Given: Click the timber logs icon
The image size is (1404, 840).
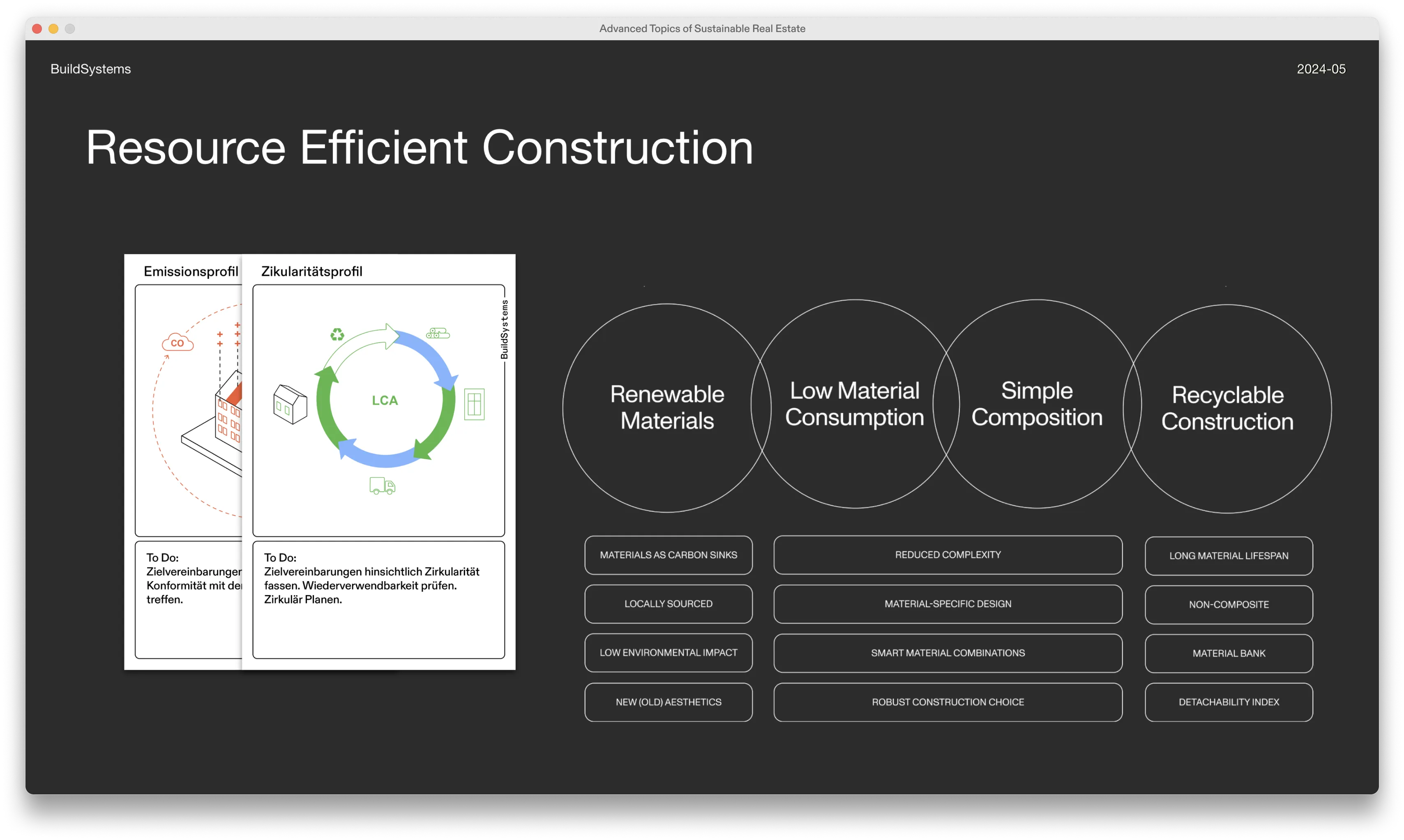Looking at the screenshot, I should pyautogui.click(x=438, y=334).
